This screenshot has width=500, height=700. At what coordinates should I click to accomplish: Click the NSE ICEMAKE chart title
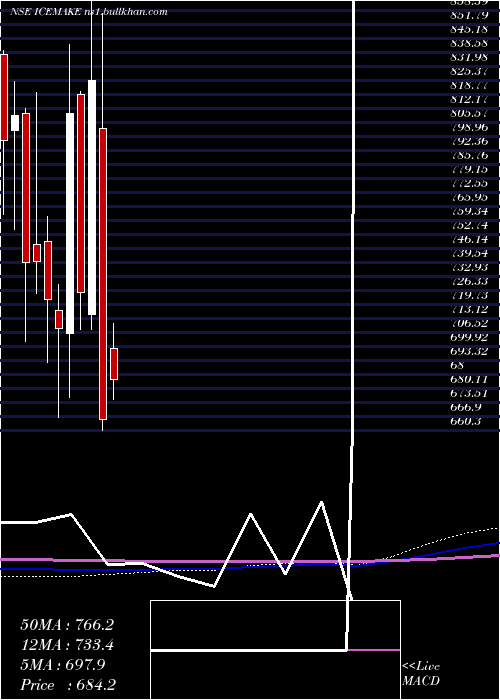point(89,12)
